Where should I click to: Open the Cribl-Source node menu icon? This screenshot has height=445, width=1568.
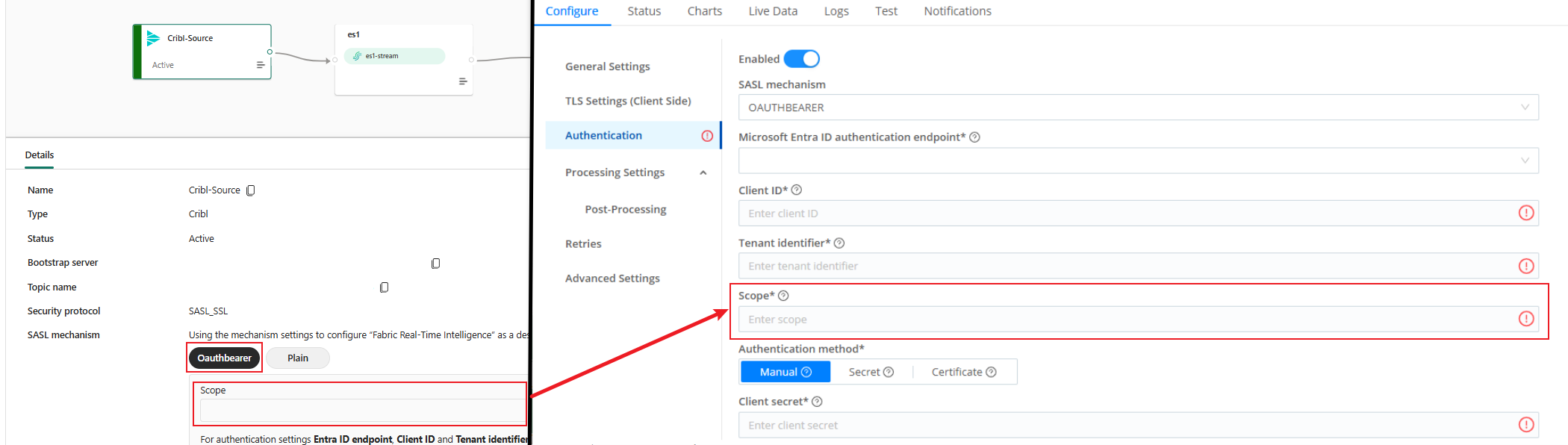click(261, 65)
